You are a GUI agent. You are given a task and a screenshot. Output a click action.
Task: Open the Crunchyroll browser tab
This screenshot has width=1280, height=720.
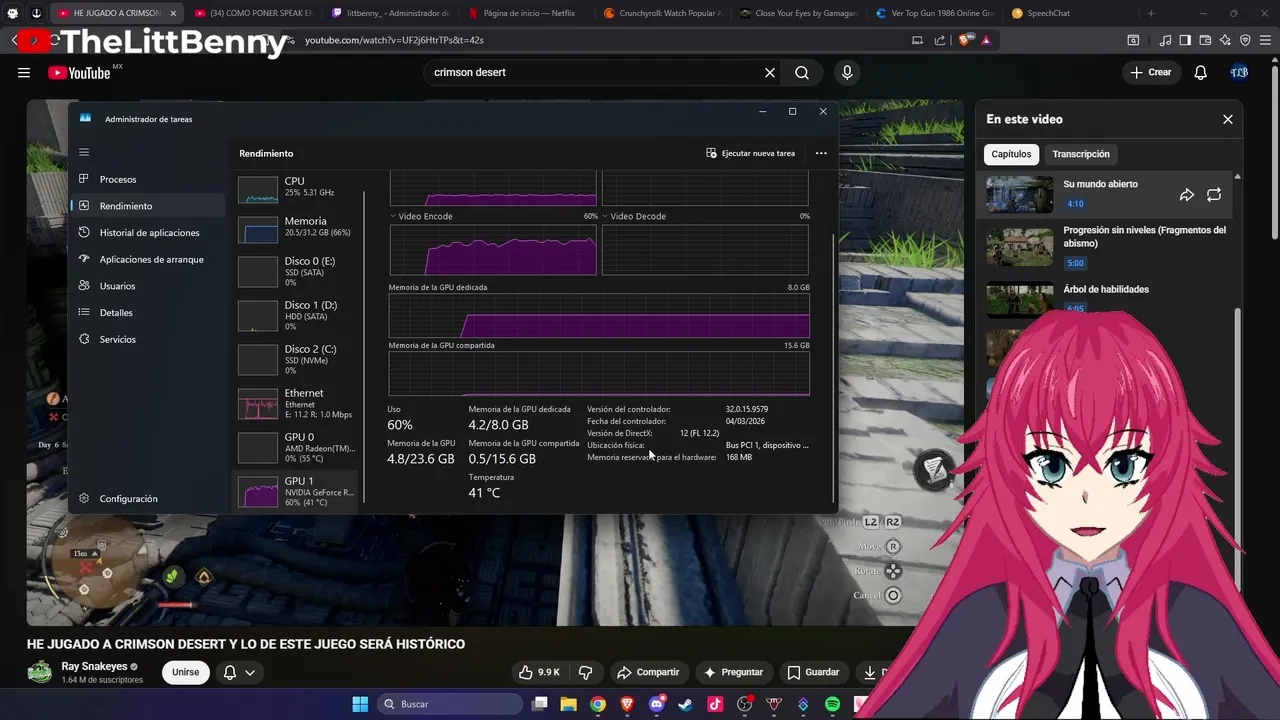[x=663, y=13]
